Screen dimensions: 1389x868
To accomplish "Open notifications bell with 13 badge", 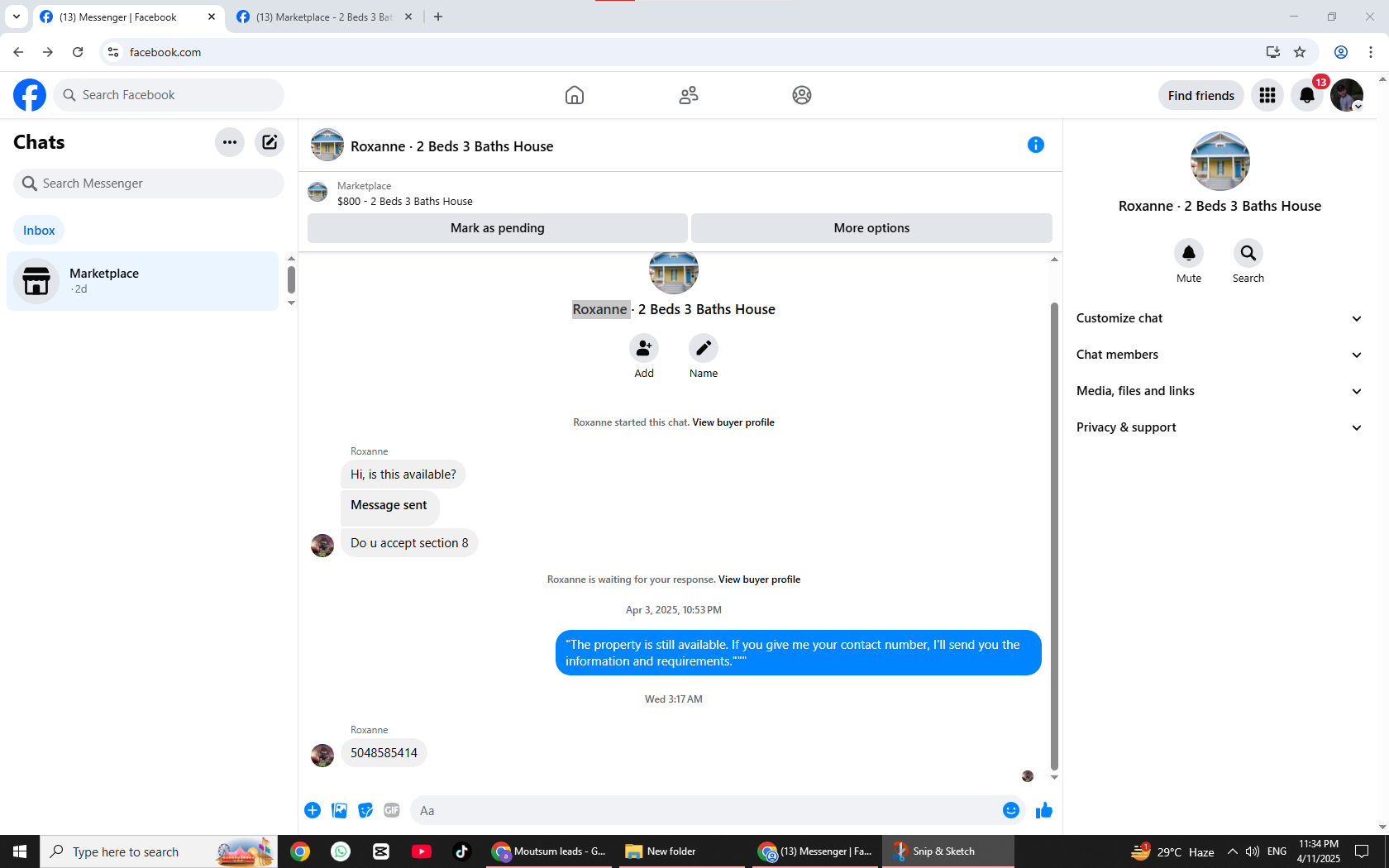I will tap(1307, 95).
